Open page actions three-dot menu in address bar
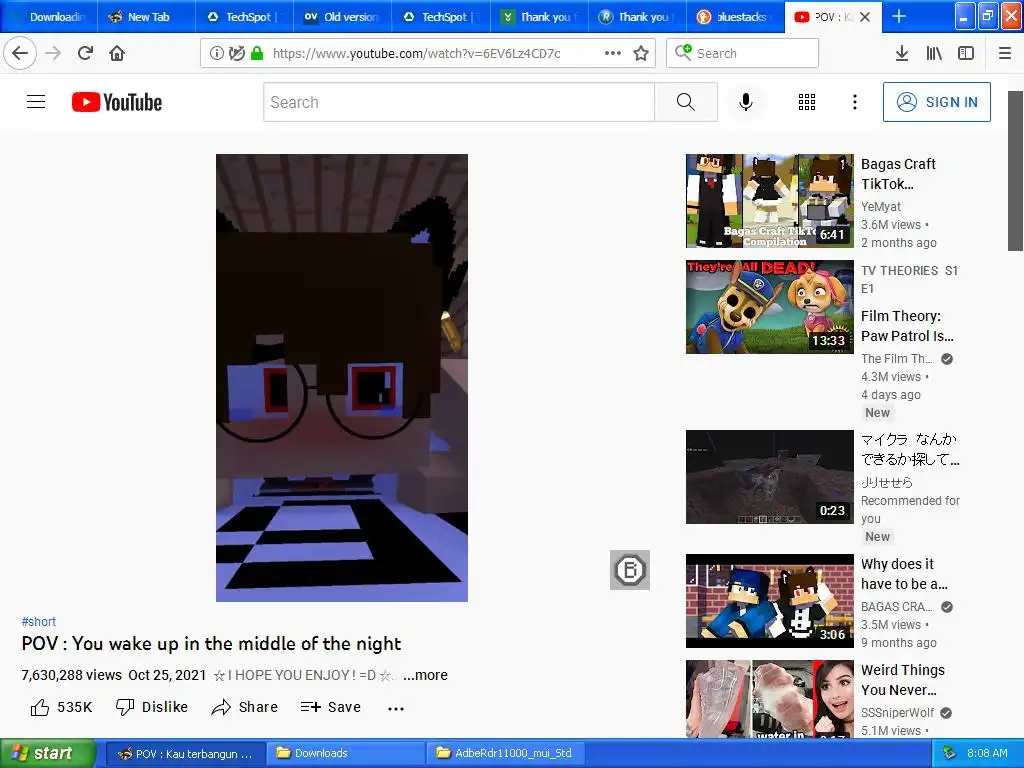1024x768 pixels. (x=613, y=54)
